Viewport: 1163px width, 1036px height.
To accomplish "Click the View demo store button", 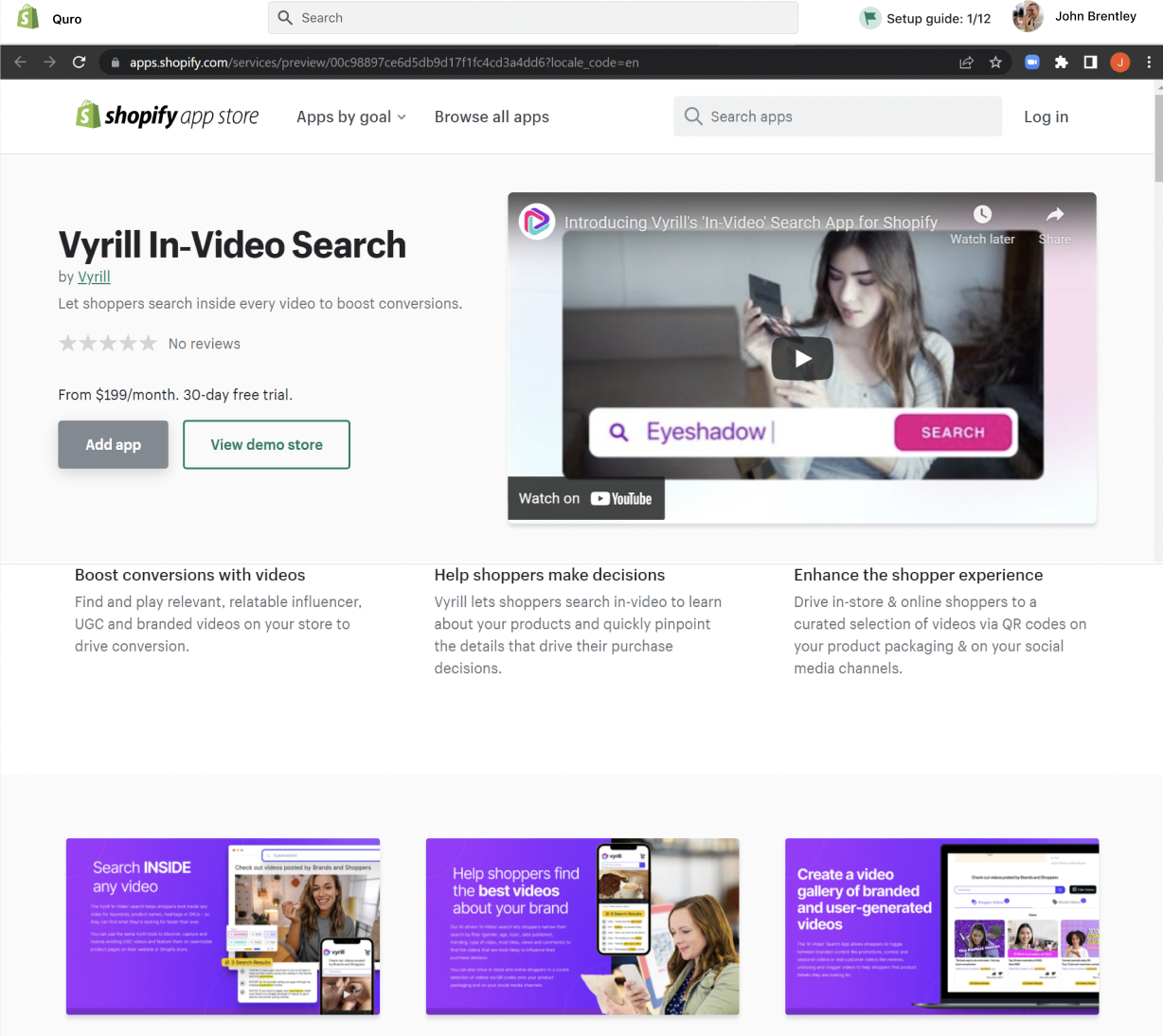I will point(267,444).
